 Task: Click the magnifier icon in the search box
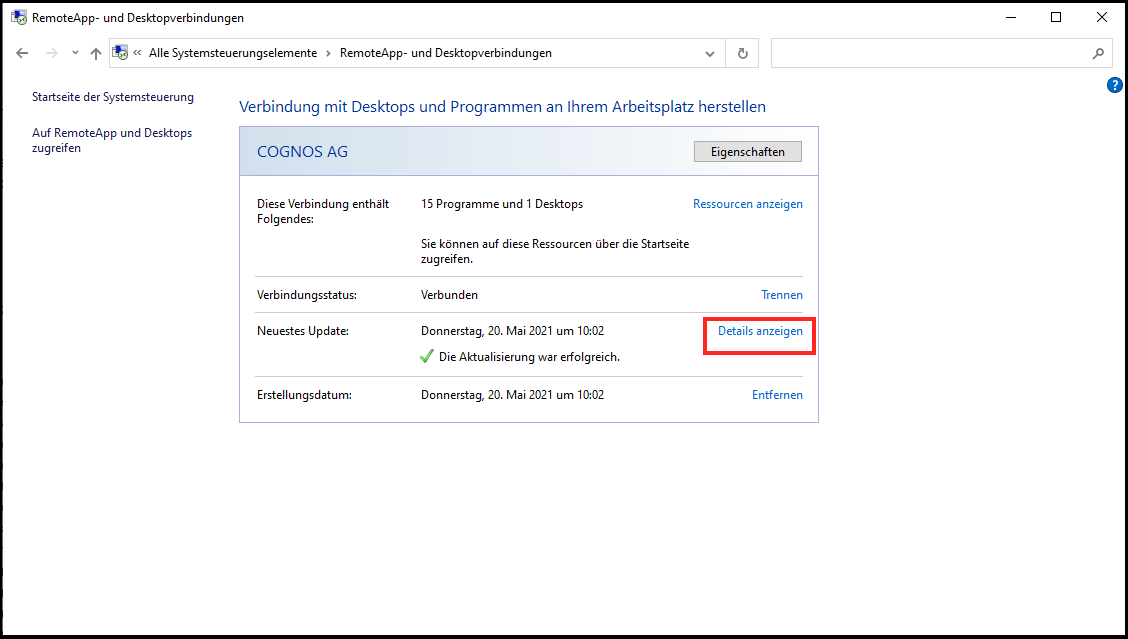click(x=1098, y=53)
